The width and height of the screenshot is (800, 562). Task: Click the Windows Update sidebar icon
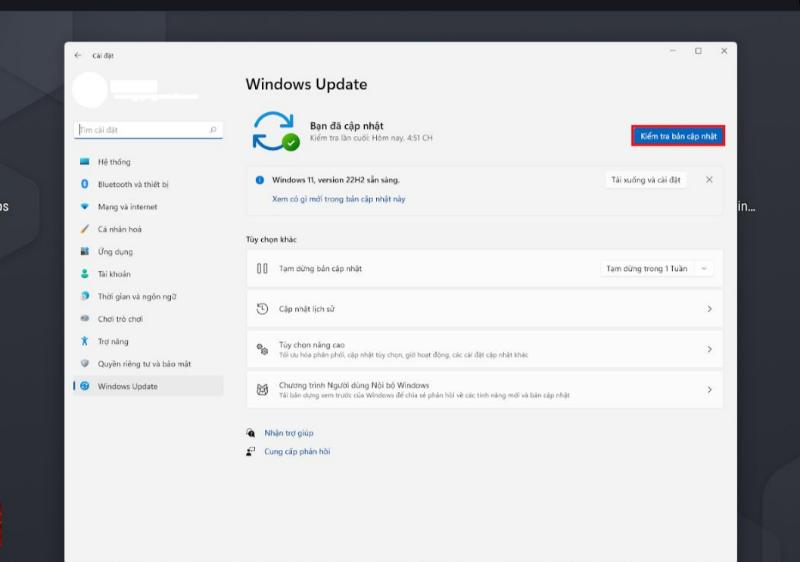point(85,386)
